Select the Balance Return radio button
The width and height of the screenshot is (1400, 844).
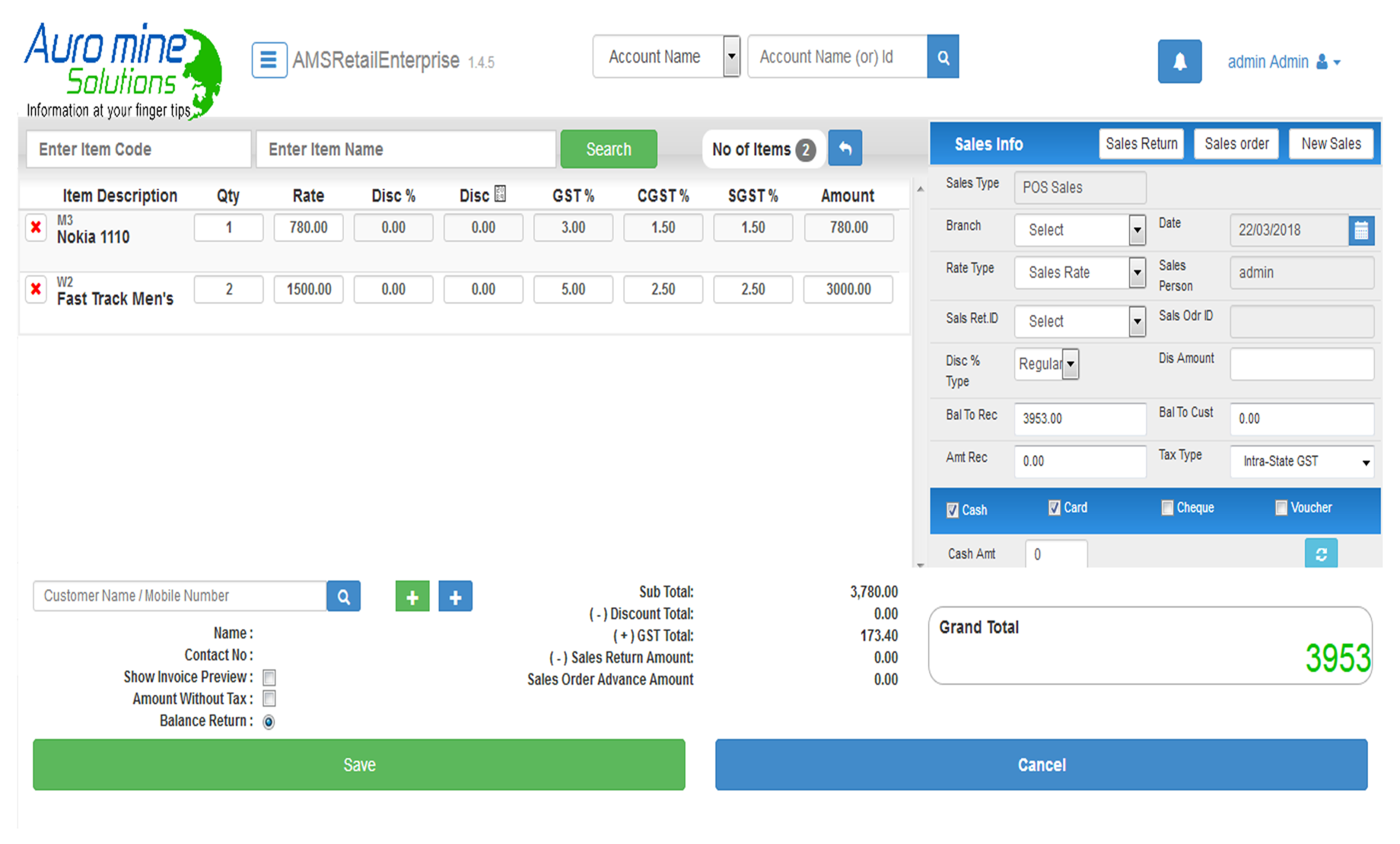click(x=269, y=722)
